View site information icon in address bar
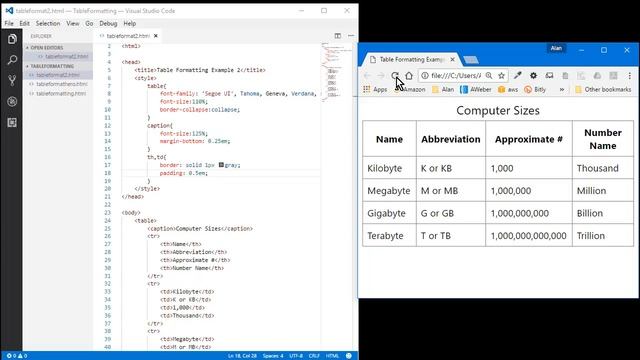 425,76
